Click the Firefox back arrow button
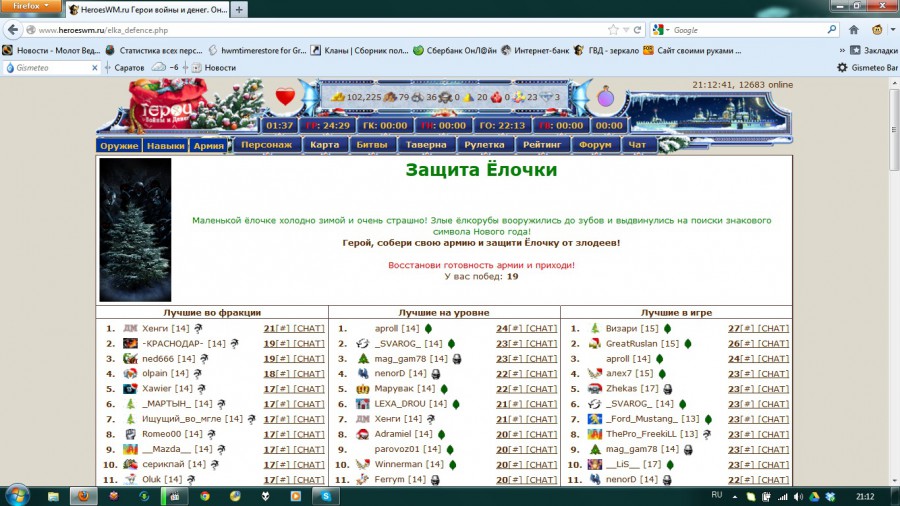Screen dimensions: 900x506 point(13,30)
